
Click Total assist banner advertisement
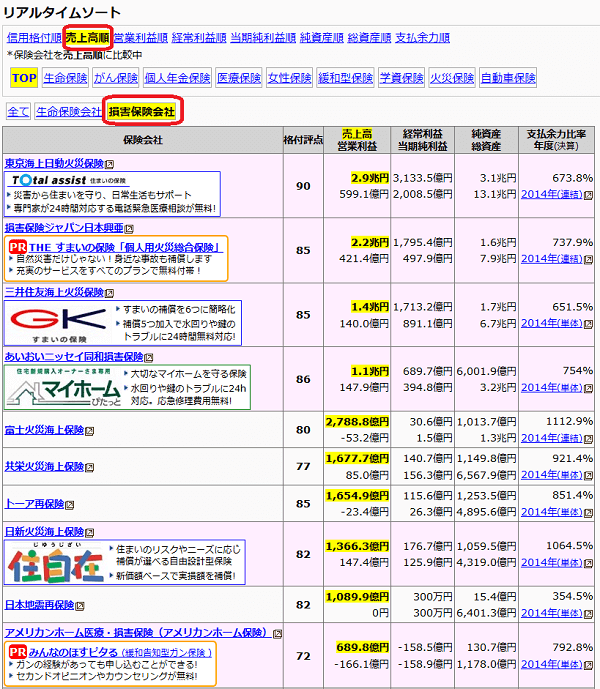click(x=112, y=194)
